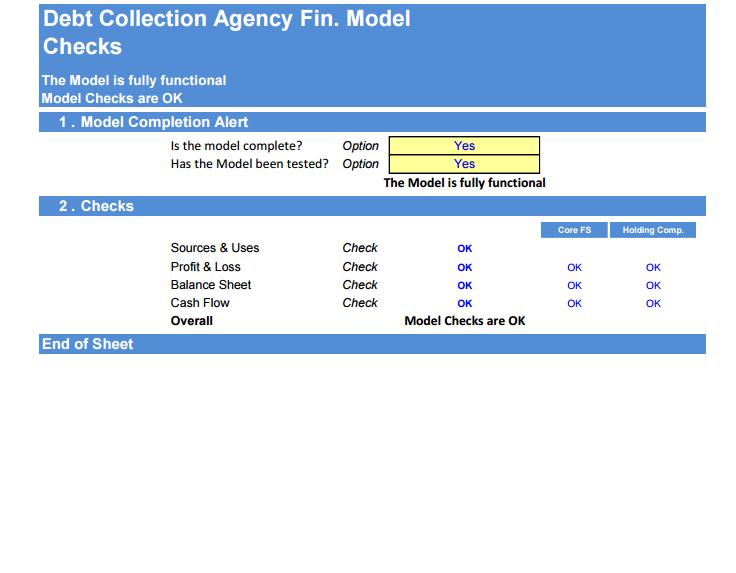
Task: Click the 'Debt Collection Agency Fin. Model' title
Action: click(x=227, y=19)
